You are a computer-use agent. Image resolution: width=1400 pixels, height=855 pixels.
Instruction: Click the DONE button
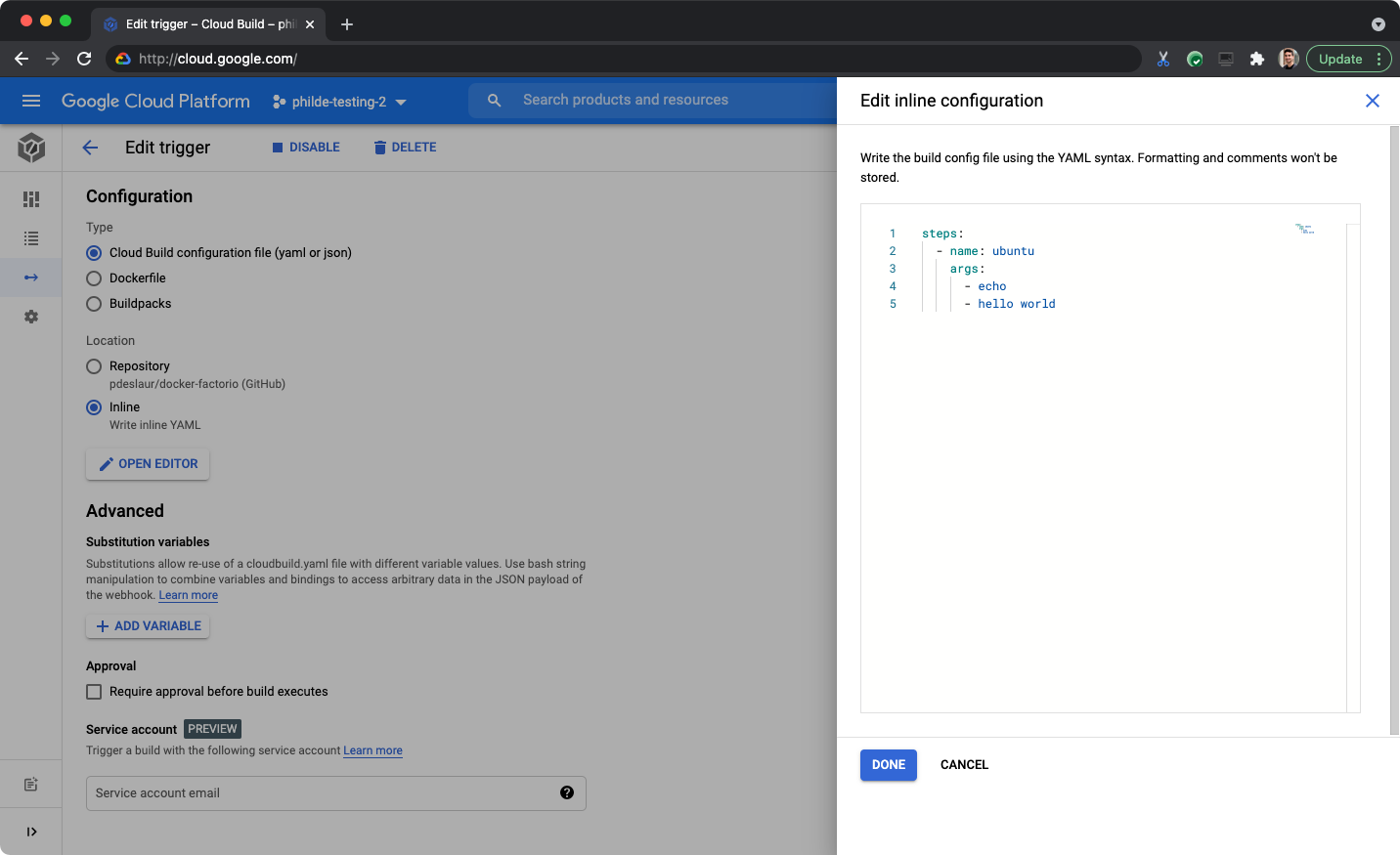click(889, 765)
